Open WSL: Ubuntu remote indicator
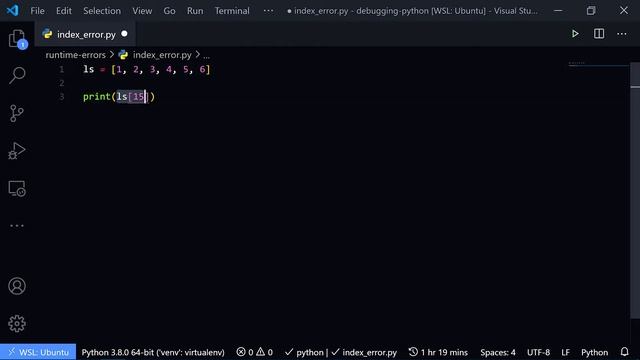 tap(38, 352)
